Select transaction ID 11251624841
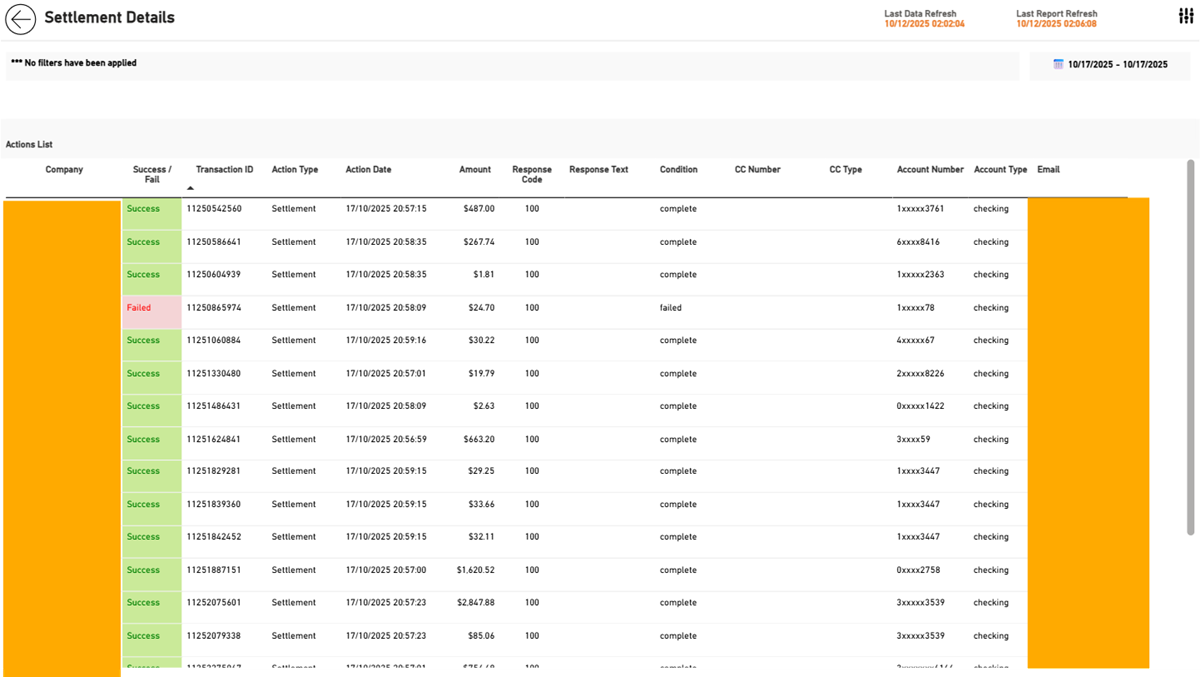The width and height of the screenshot is (1201, 677). click(x=214, y=439)
